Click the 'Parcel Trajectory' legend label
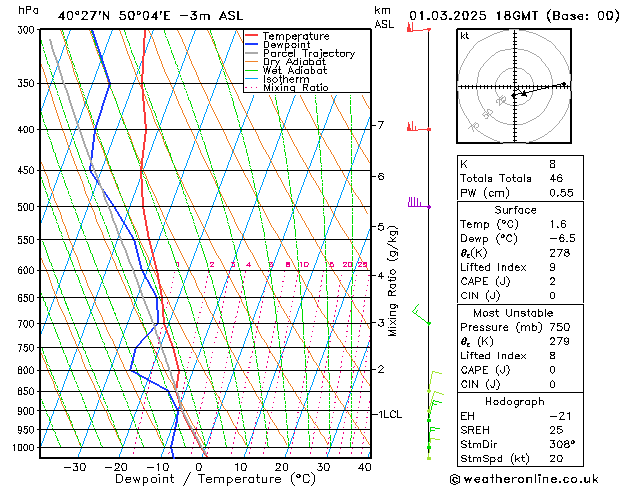 (309, 53)
